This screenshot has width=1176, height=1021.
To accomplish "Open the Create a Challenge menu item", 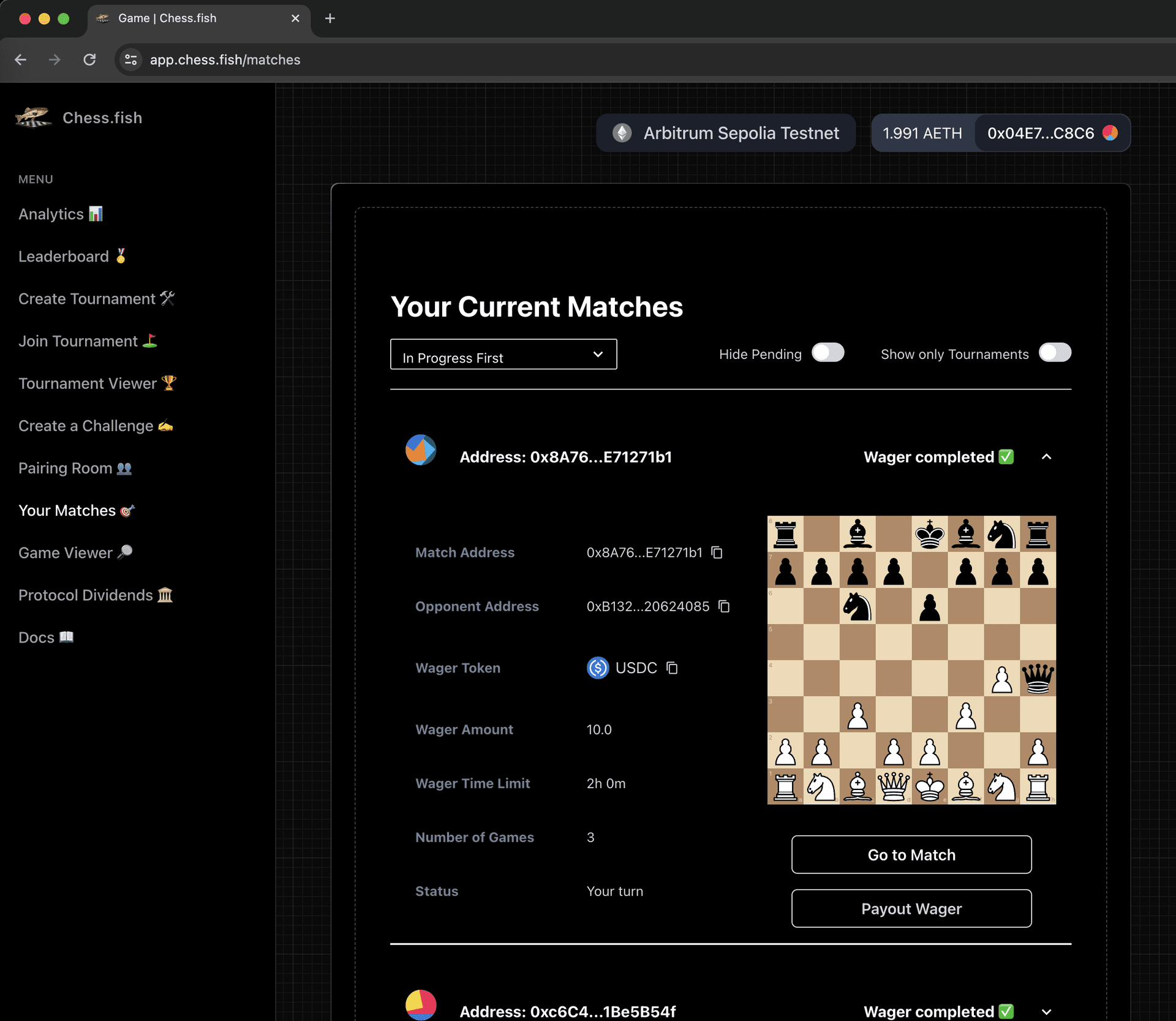I will pos(97,425).
